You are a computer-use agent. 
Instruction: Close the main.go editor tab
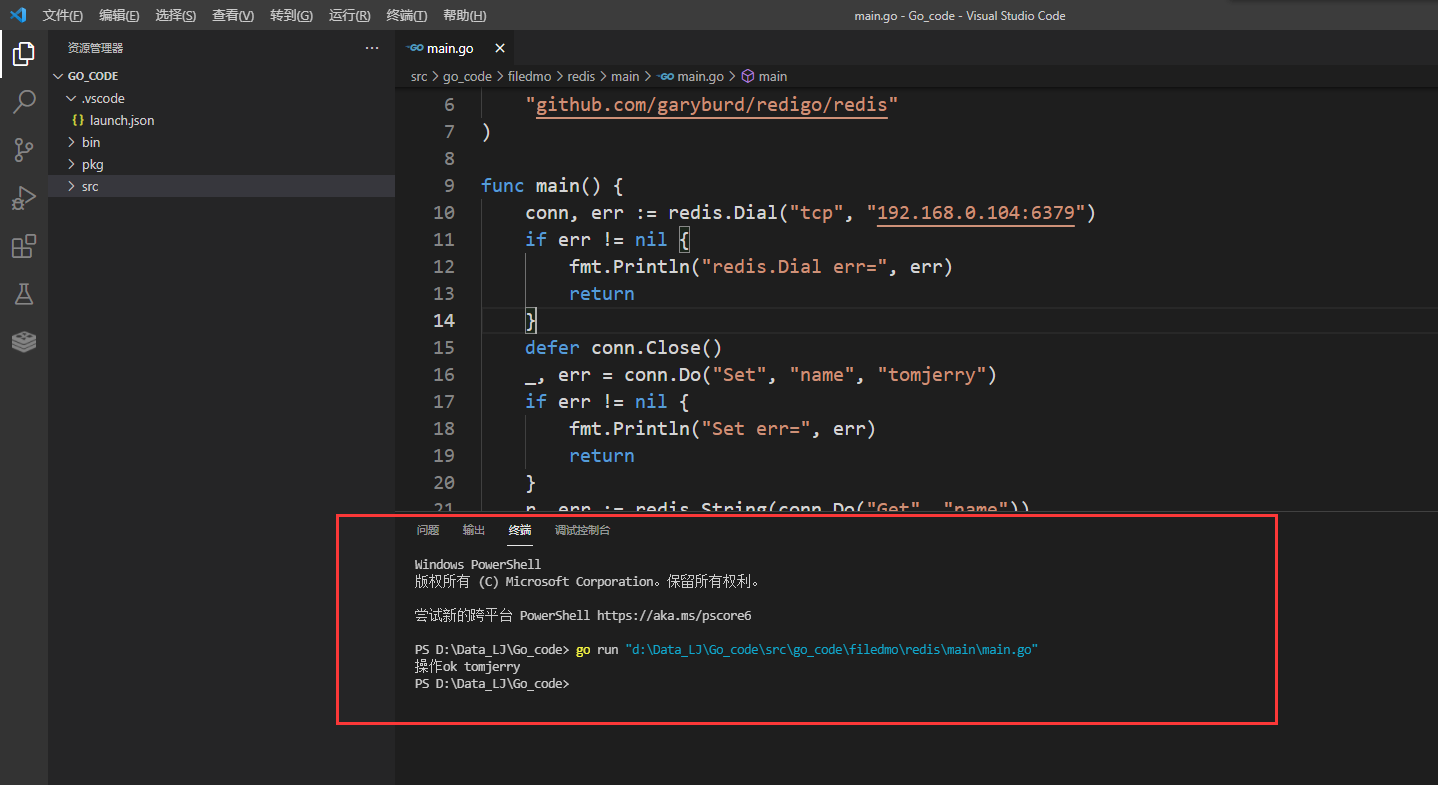pos(500,48)
